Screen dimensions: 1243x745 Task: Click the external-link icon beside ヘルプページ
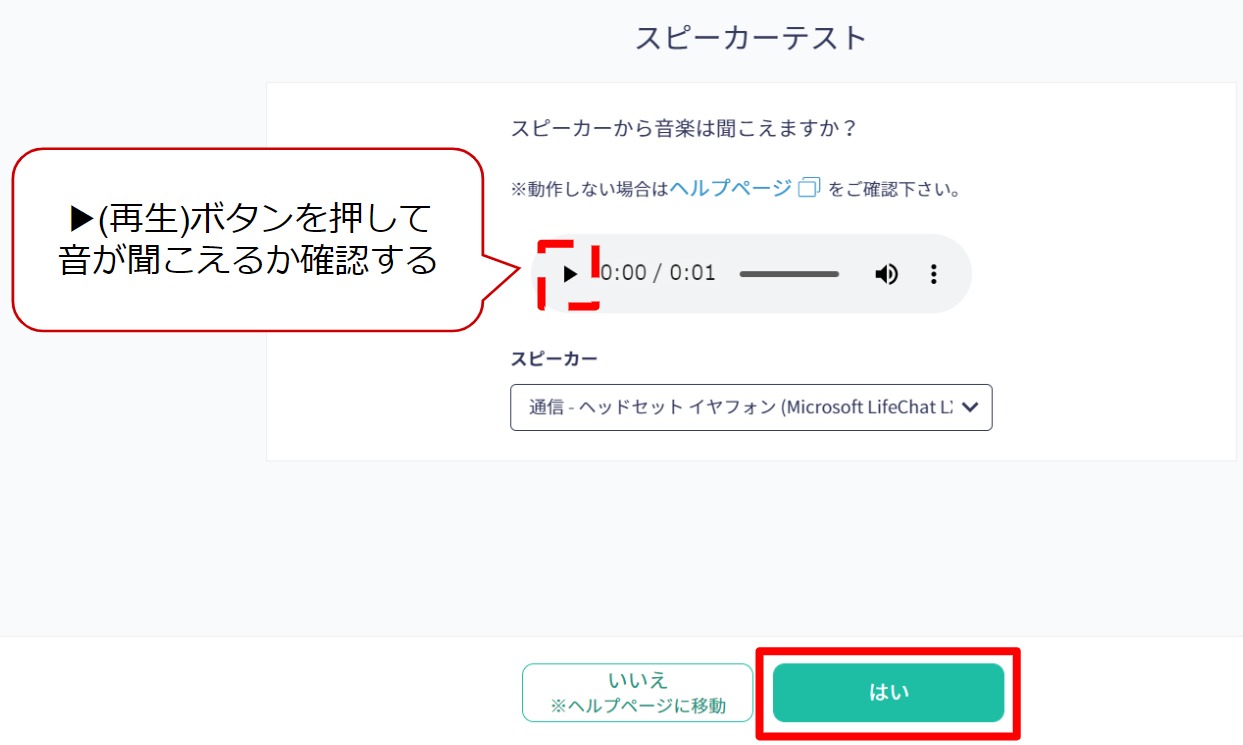pyautogui.click(x=809, y=187)
